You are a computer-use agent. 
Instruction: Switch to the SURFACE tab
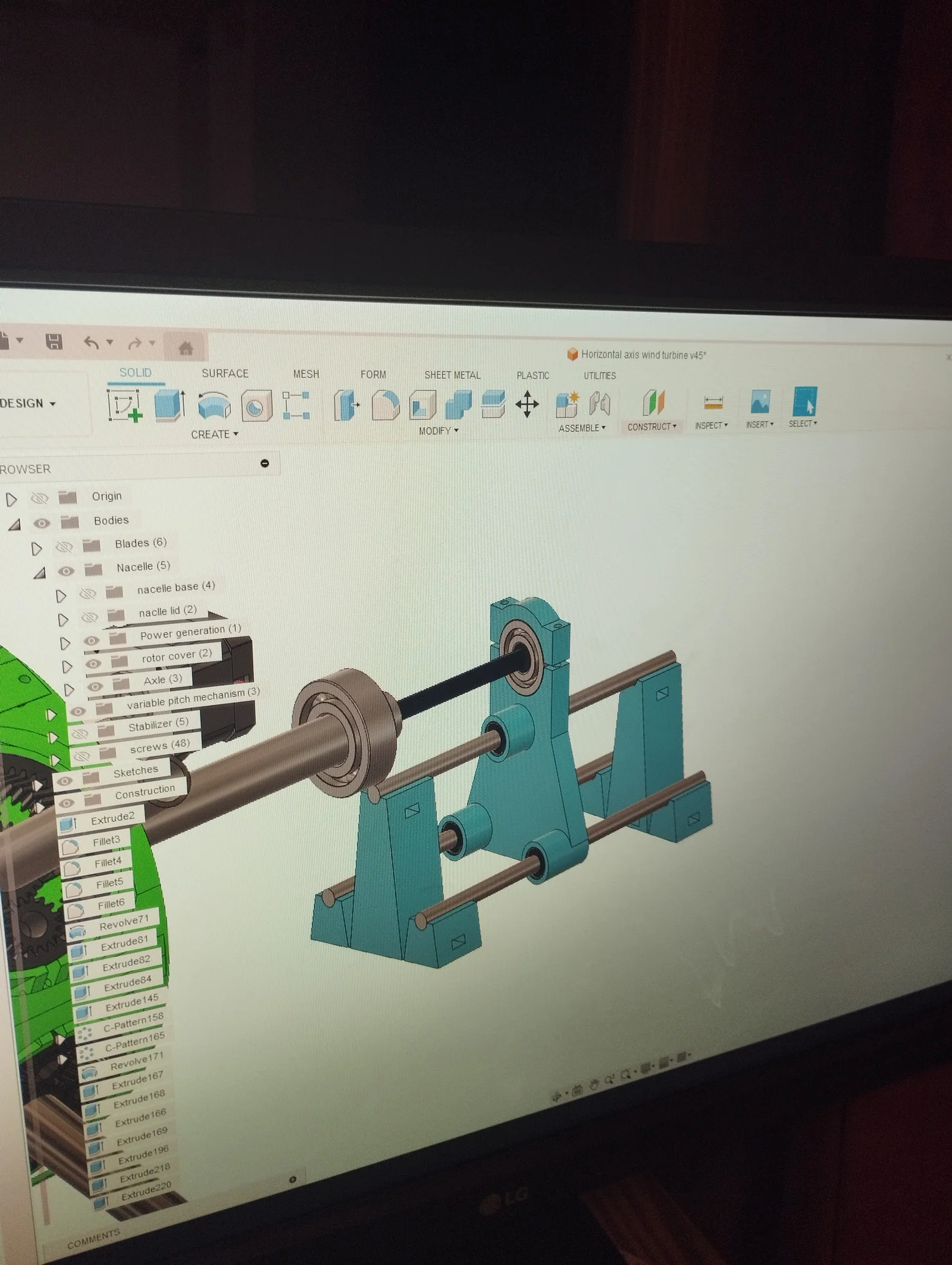pyautogui.click(x=225, y=373)
